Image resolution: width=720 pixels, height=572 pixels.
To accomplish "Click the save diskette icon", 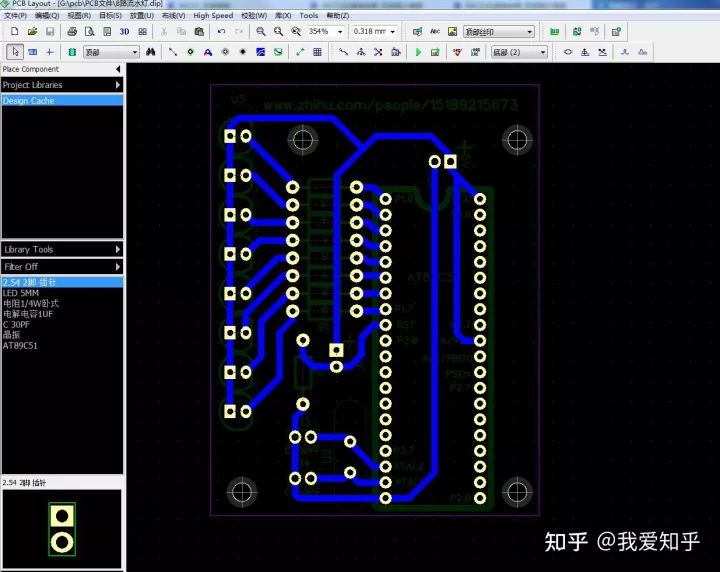I will pyautogui.click(x=50, y=32).
